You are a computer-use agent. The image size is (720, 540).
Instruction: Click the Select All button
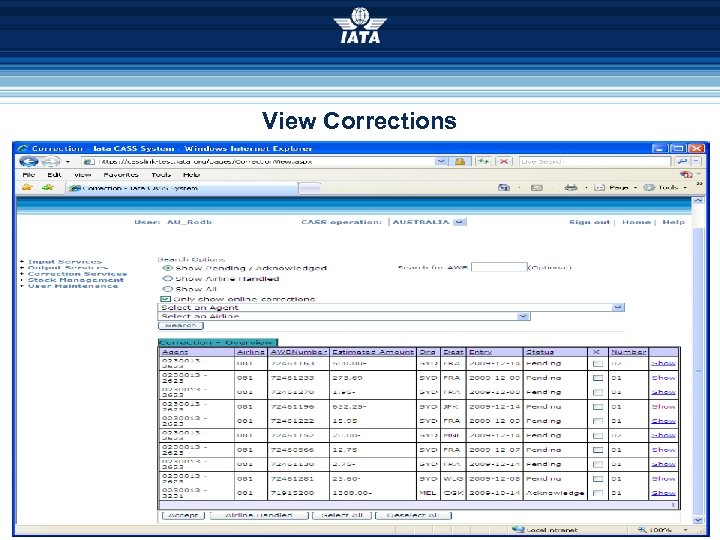coord(342,515)
